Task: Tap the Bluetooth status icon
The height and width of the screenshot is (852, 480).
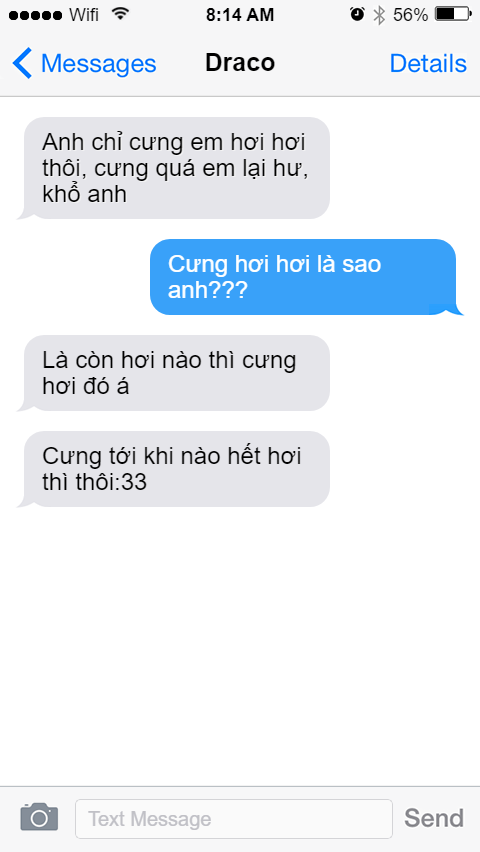Action: [x=378, y=15]
